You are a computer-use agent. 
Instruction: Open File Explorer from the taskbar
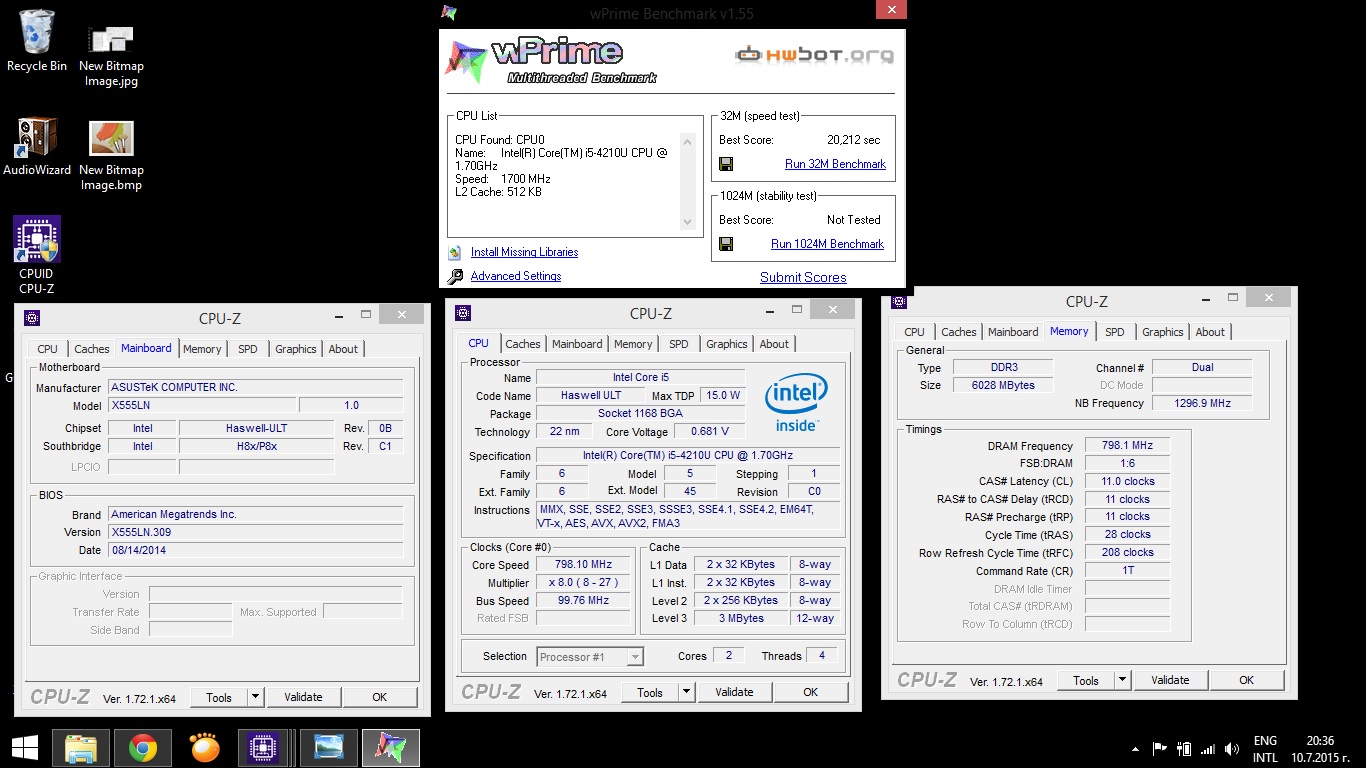pyautogui.click(x=80, y=747)
